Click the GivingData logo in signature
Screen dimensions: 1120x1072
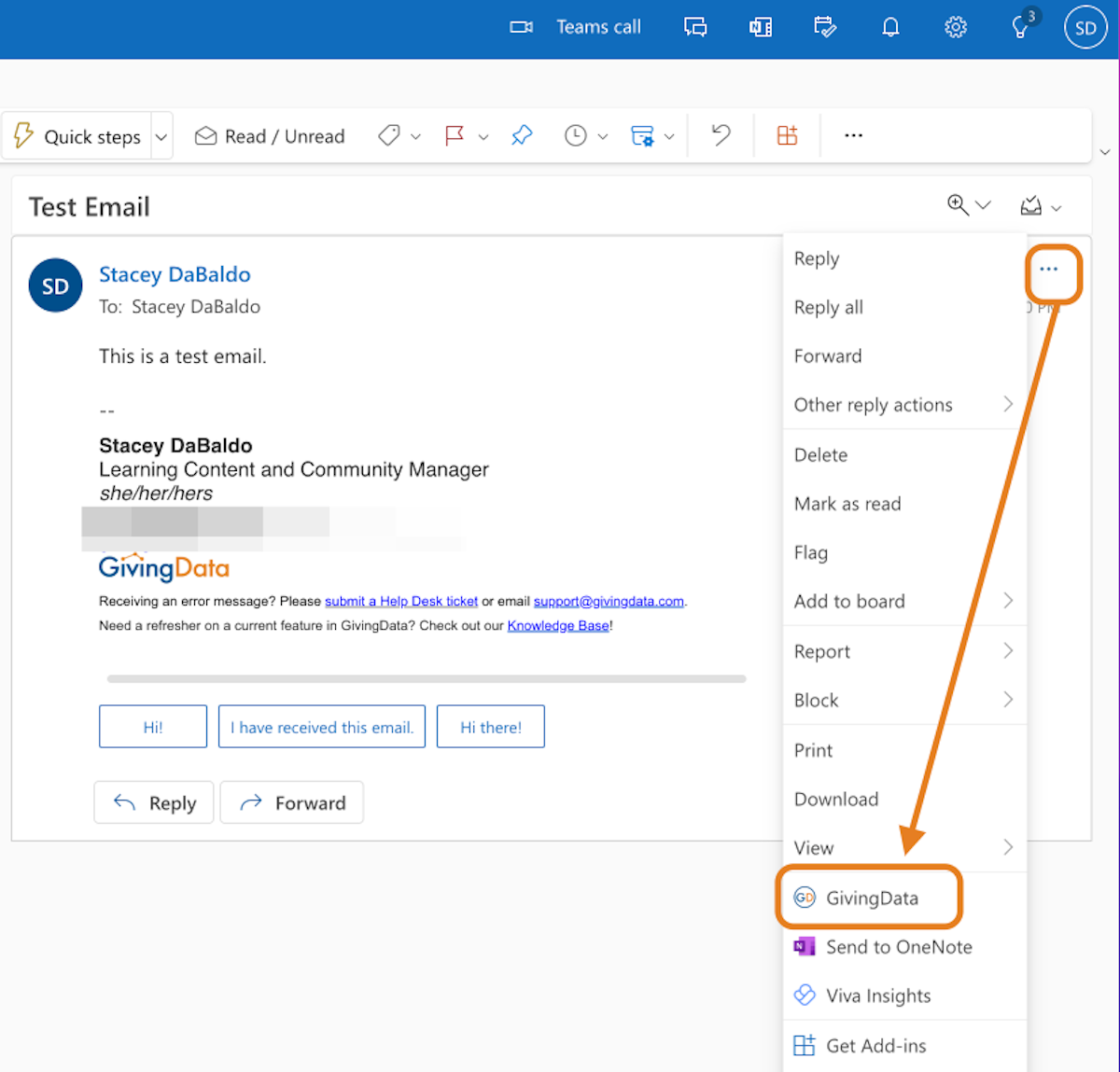tap(164, 567)
